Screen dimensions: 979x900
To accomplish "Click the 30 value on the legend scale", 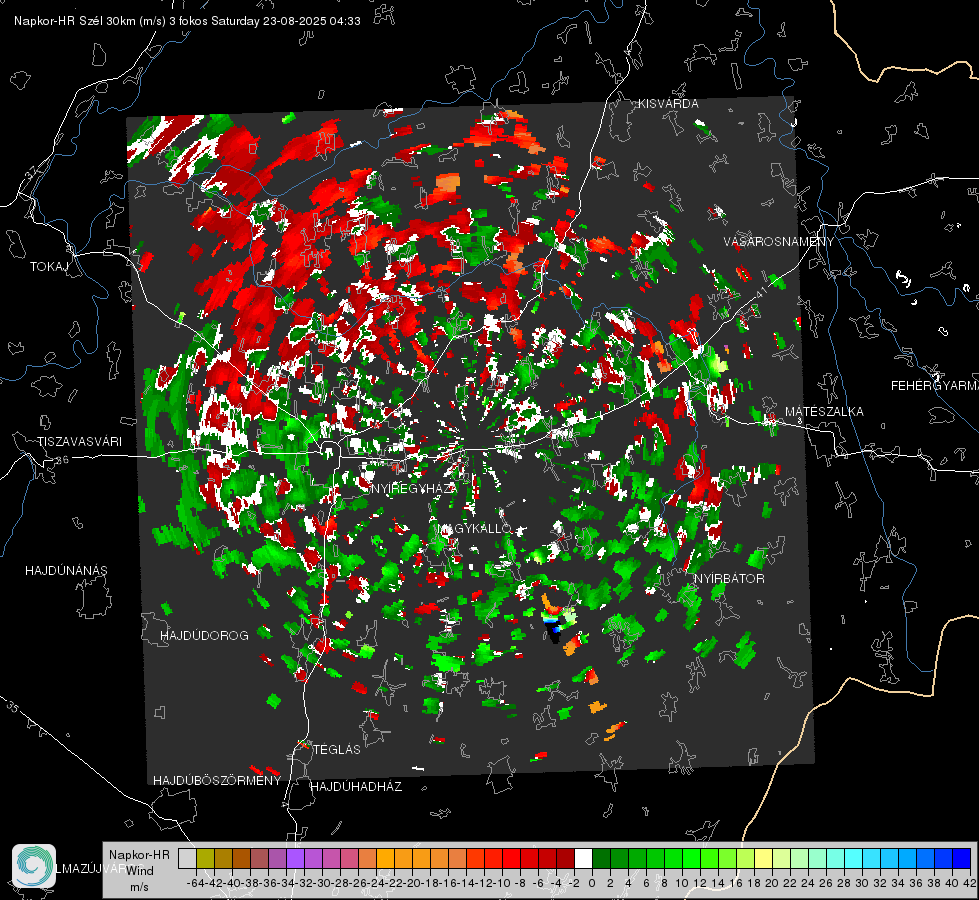I will [x=862, y=883].
